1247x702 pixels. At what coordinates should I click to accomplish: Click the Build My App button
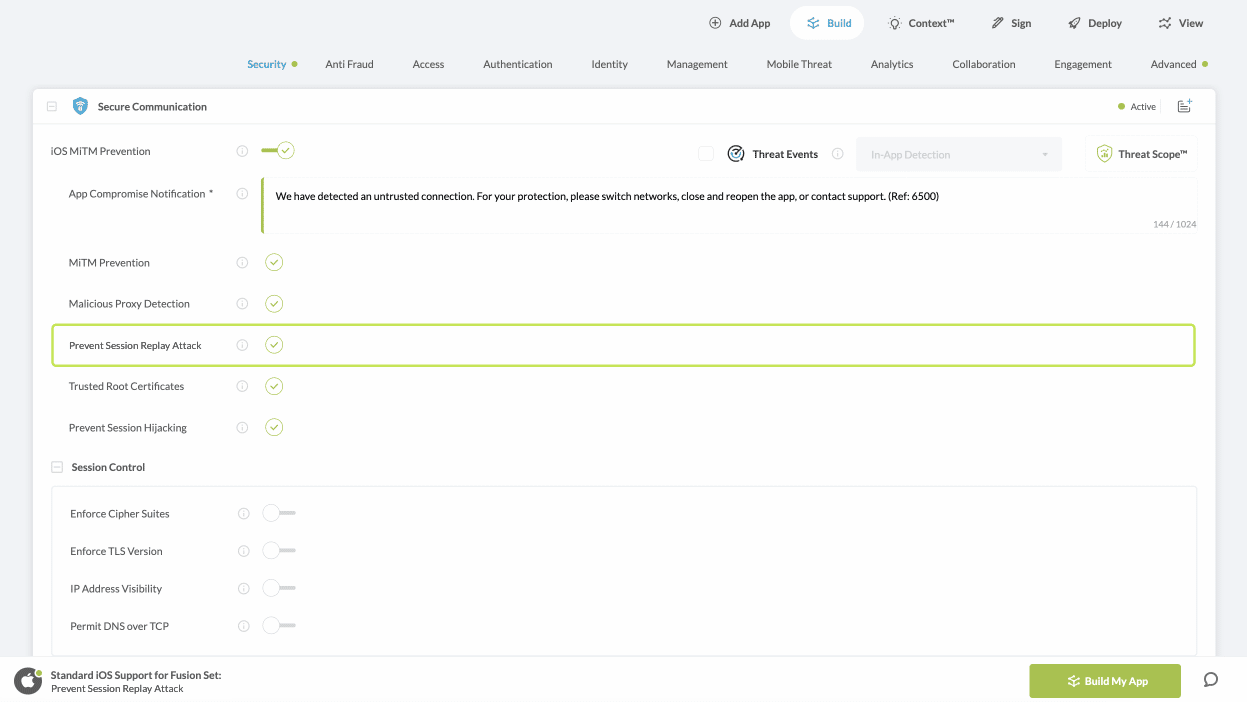coord(1105,681)
